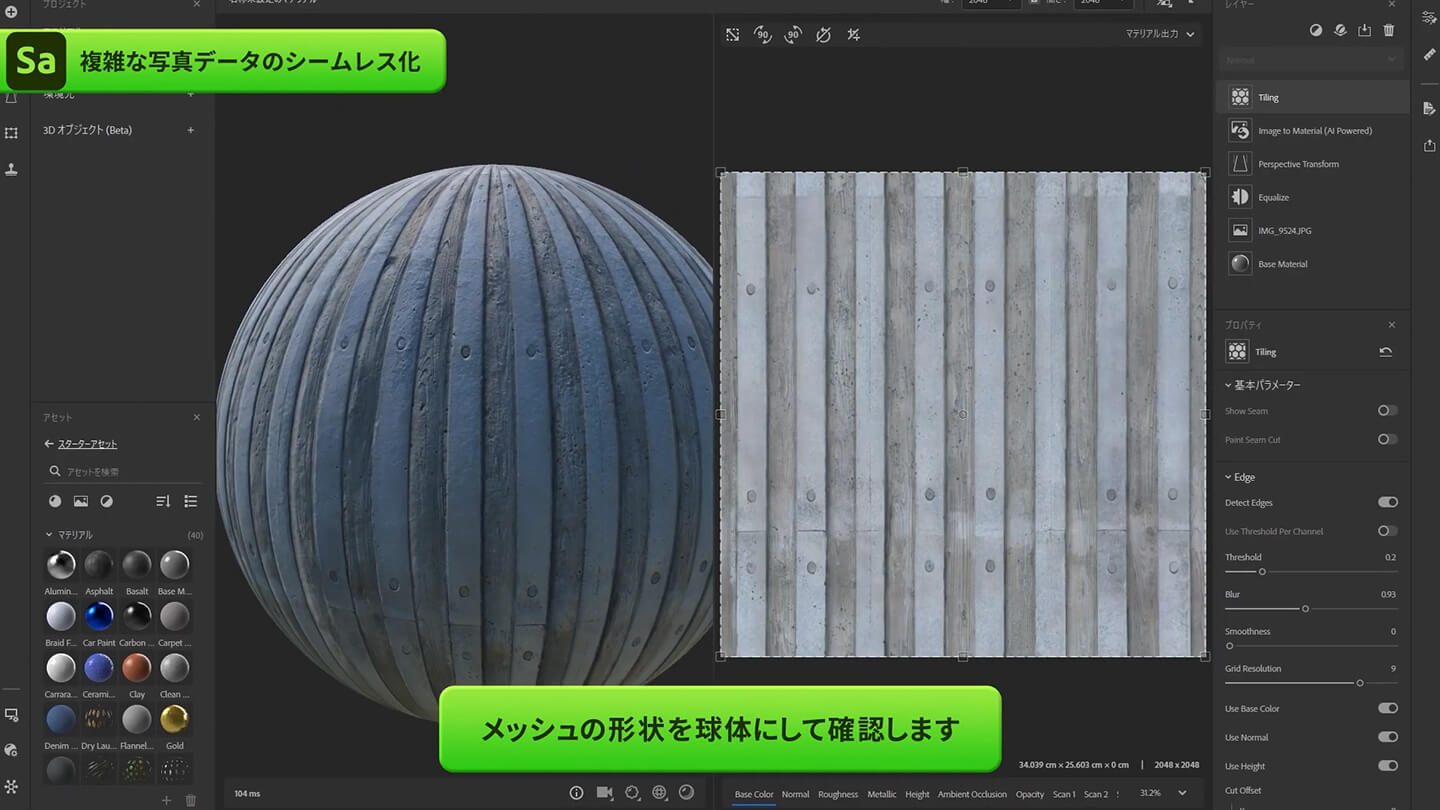This screenshot has height=810, width=1440.
Task: Switch to the Normal channel tab
Action: click(795, 794)
